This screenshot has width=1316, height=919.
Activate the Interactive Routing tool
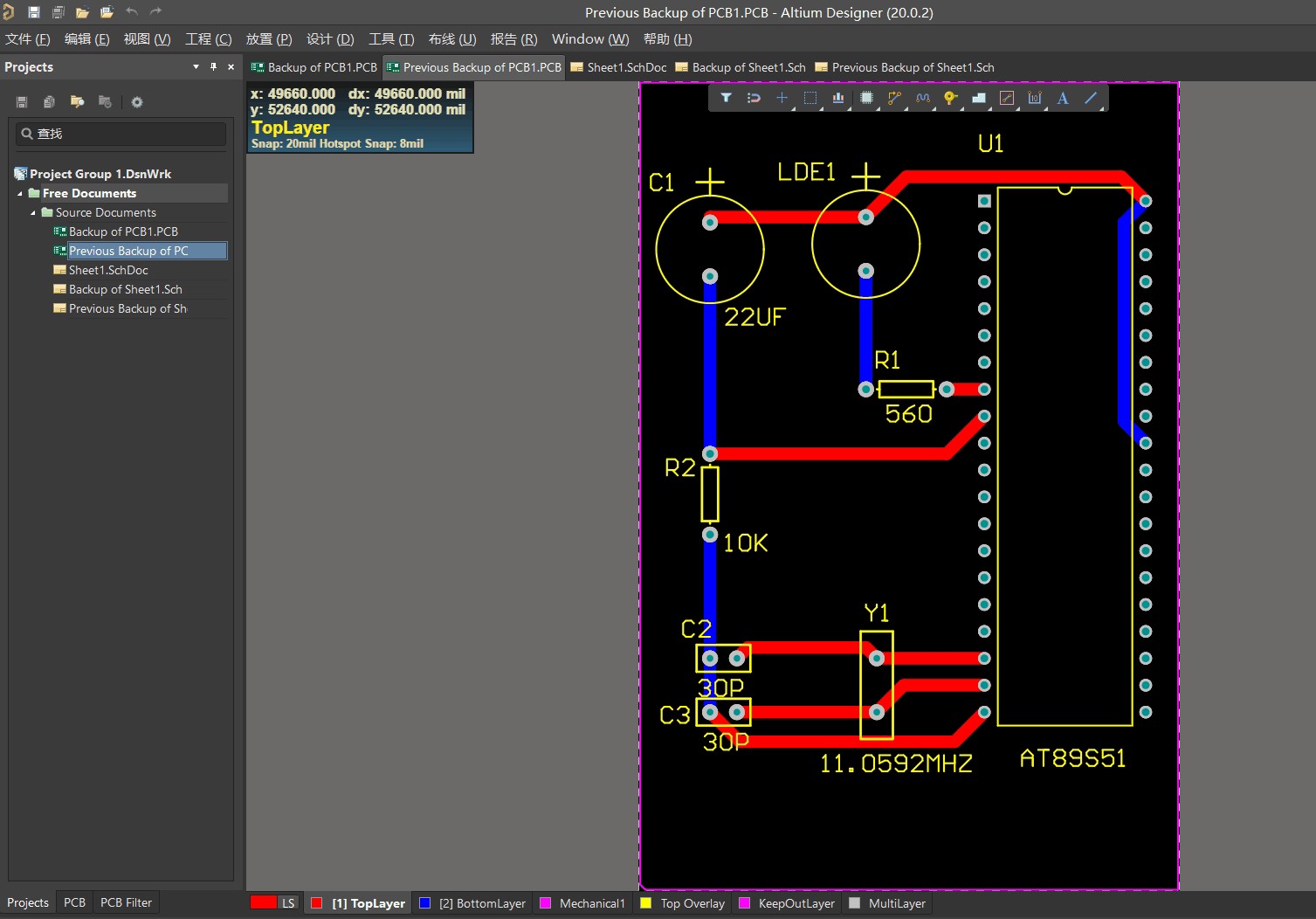click(894, 98)
